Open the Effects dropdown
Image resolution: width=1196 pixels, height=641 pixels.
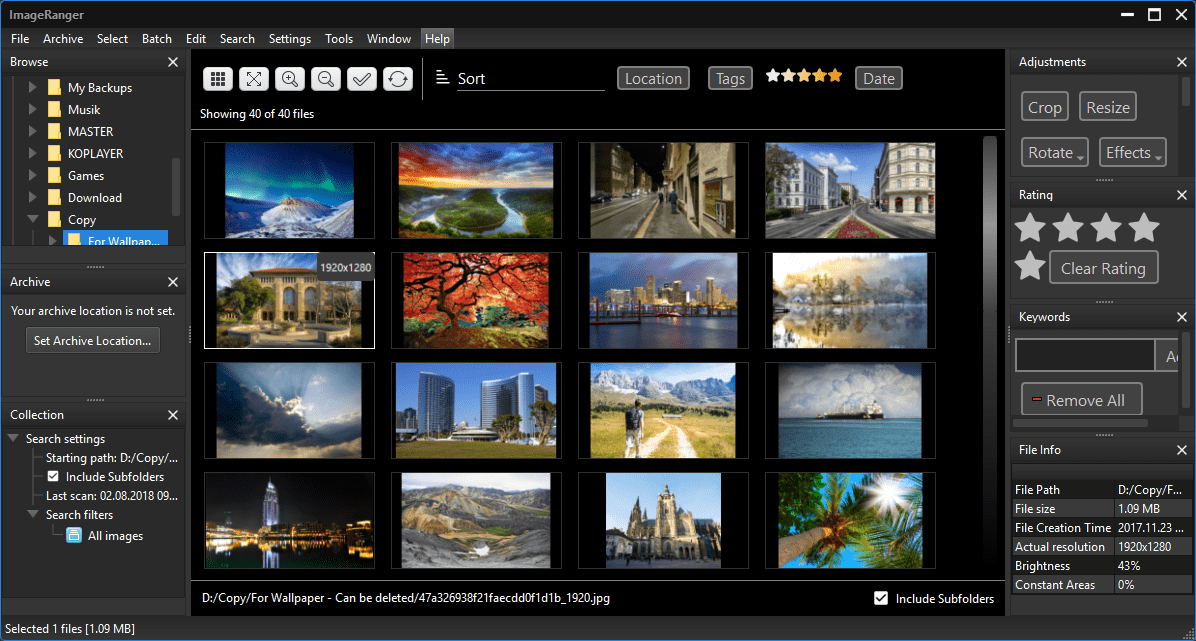click(1133, 152)
